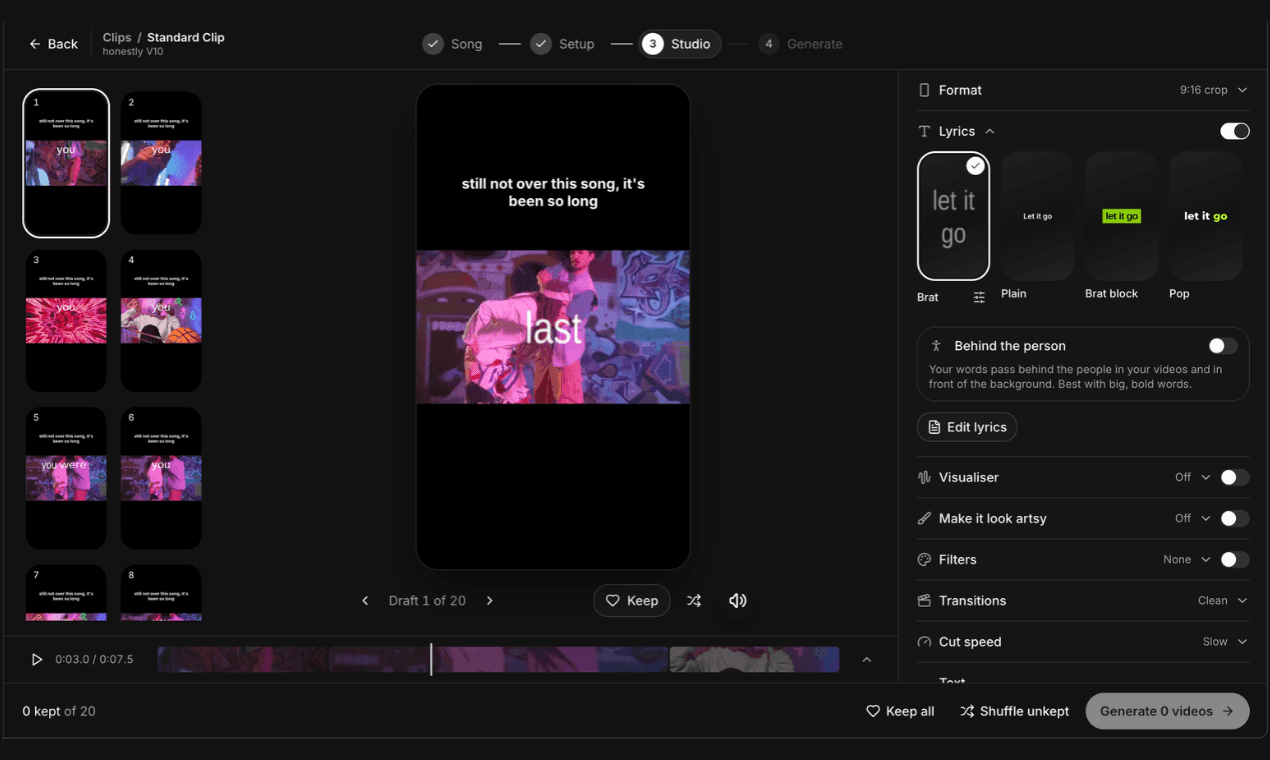
Task: Click the Keep heart button
Action: point(632,601)
